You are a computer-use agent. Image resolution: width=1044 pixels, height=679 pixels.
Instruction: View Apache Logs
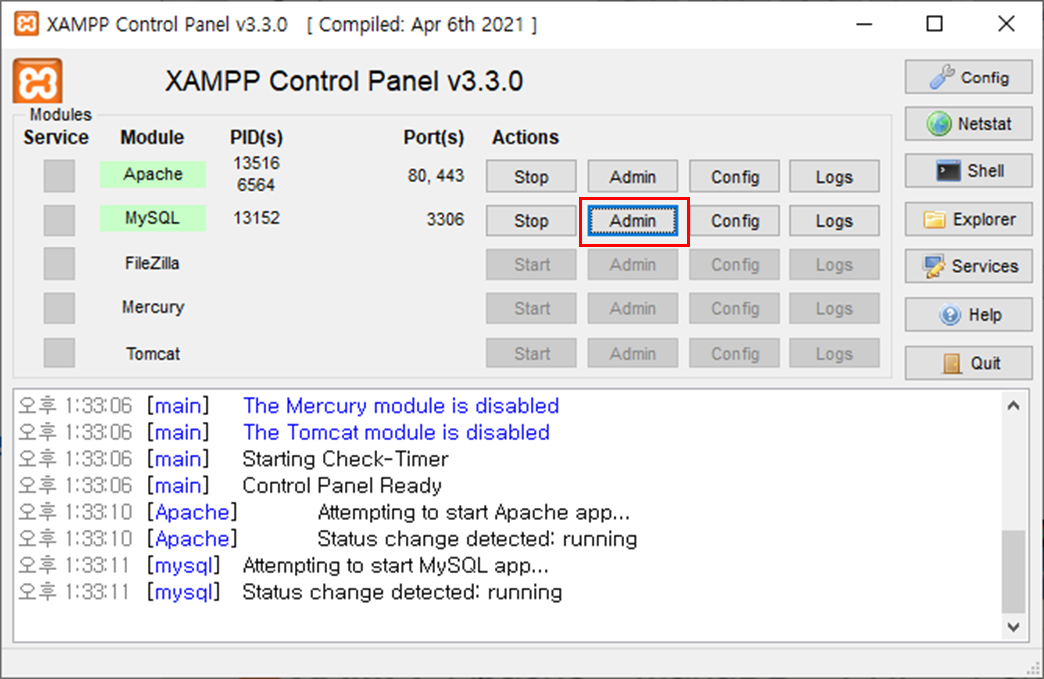pyautogui.click(x=834, y=176)
